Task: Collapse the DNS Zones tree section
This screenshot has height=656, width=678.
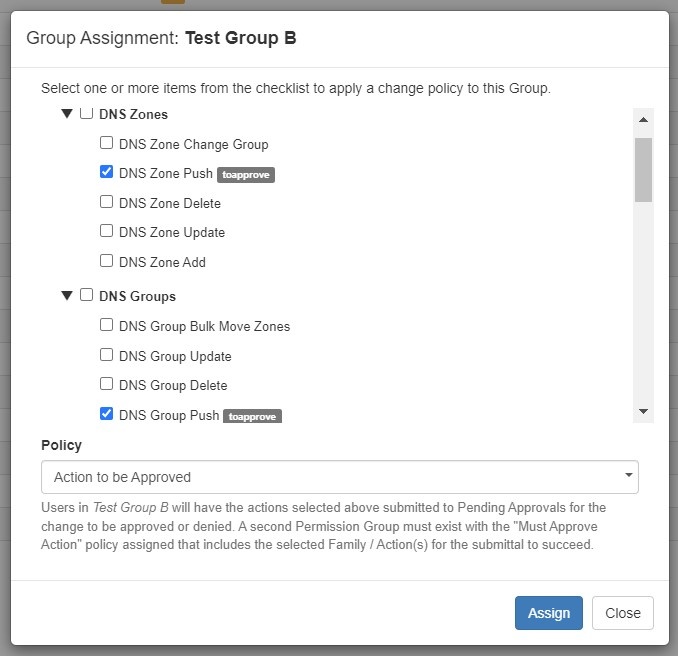Action: click(x=67, y=114)
